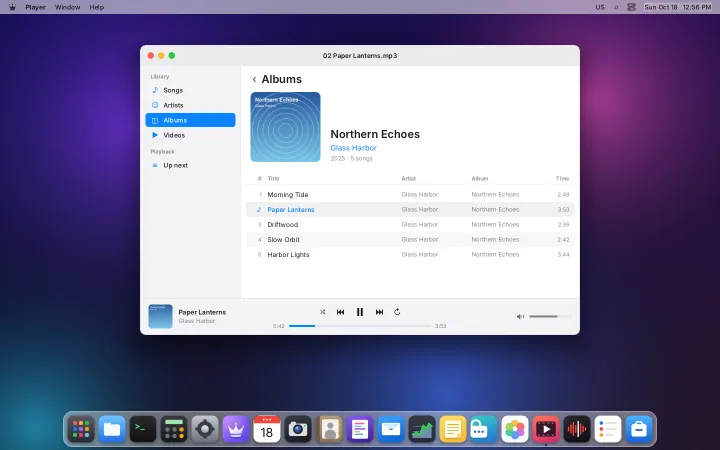Screen dimensions: 720x450
Task: Click Northern Echoes cell in Driftwood row
Action: (x=495, y=225)
